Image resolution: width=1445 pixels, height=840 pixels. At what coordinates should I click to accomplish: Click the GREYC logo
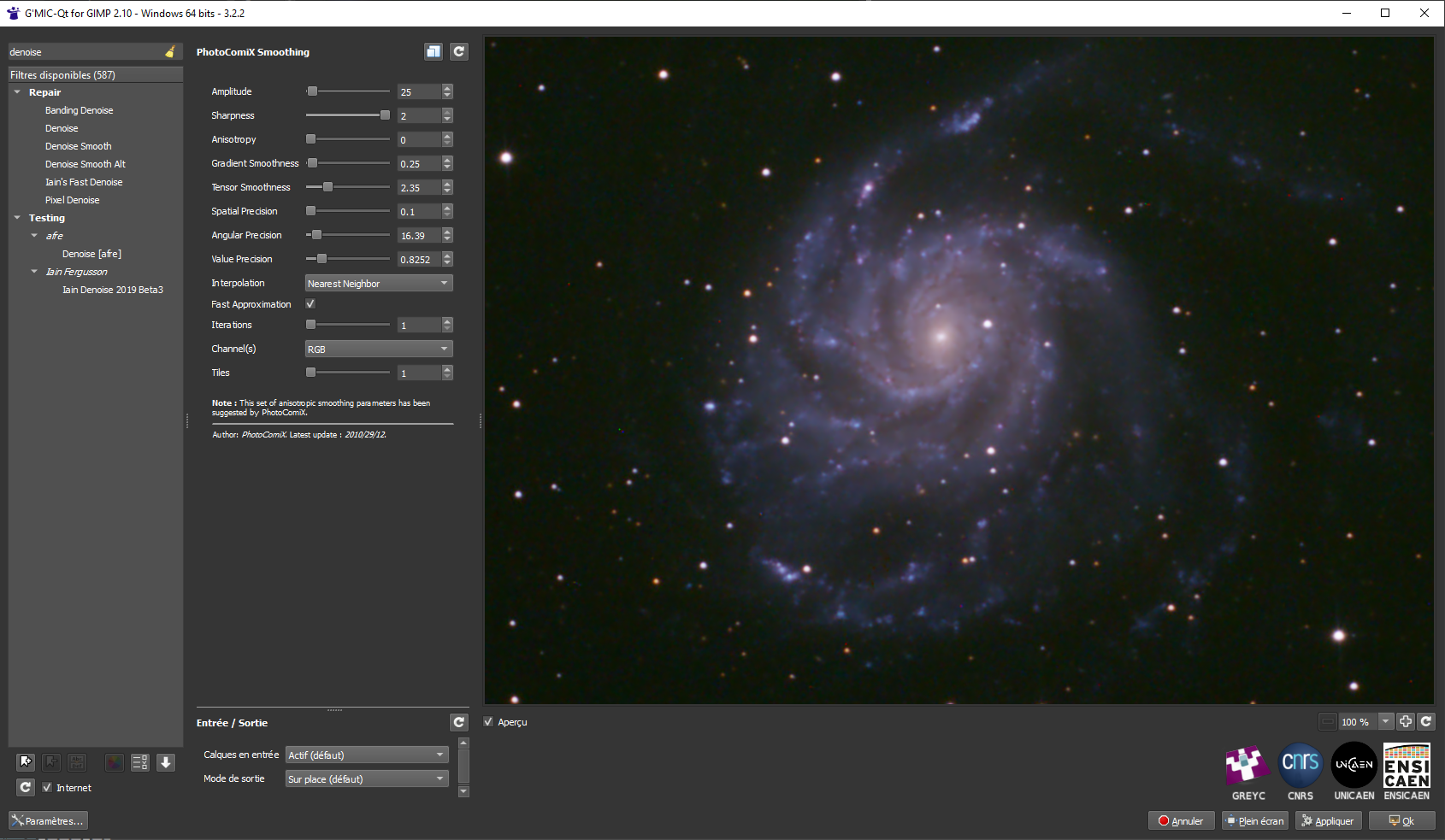click(x=1248, y=772)
